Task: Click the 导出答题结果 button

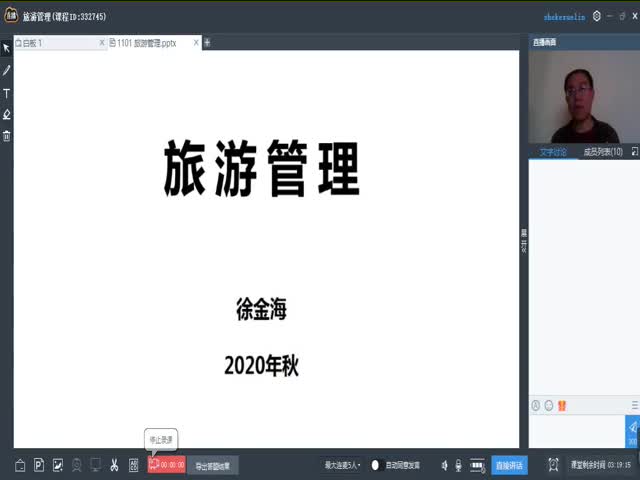Action: pyautogui.click(x=213, y=466)
